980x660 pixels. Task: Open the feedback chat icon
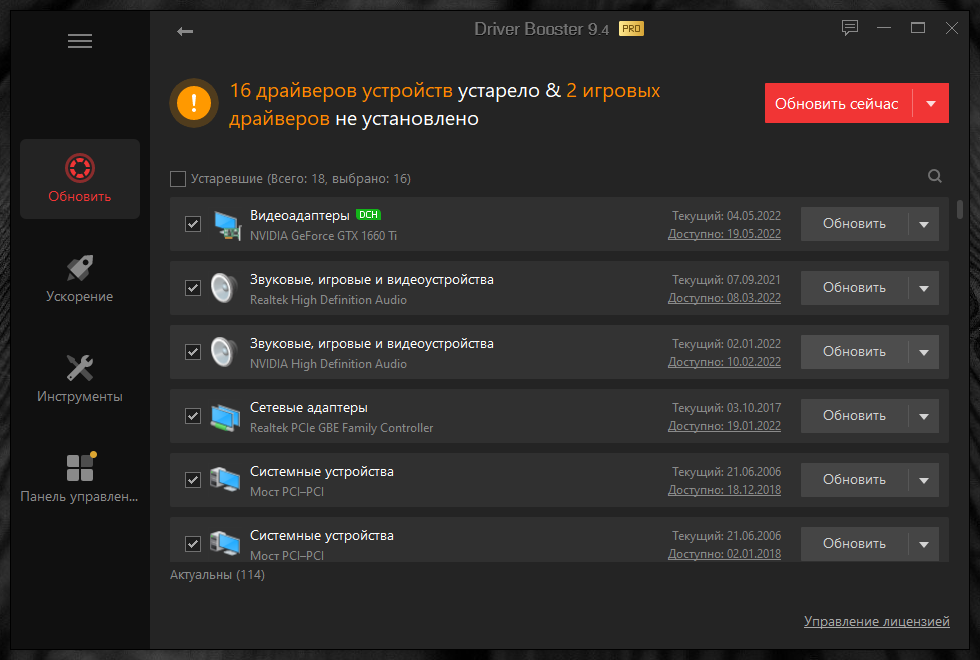(x=849, y=28)
